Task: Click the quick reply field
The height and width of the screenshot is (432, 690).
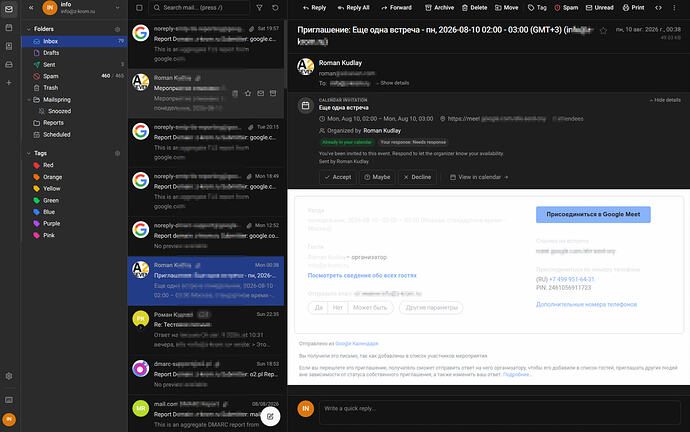Action: (x=500, y=412)
